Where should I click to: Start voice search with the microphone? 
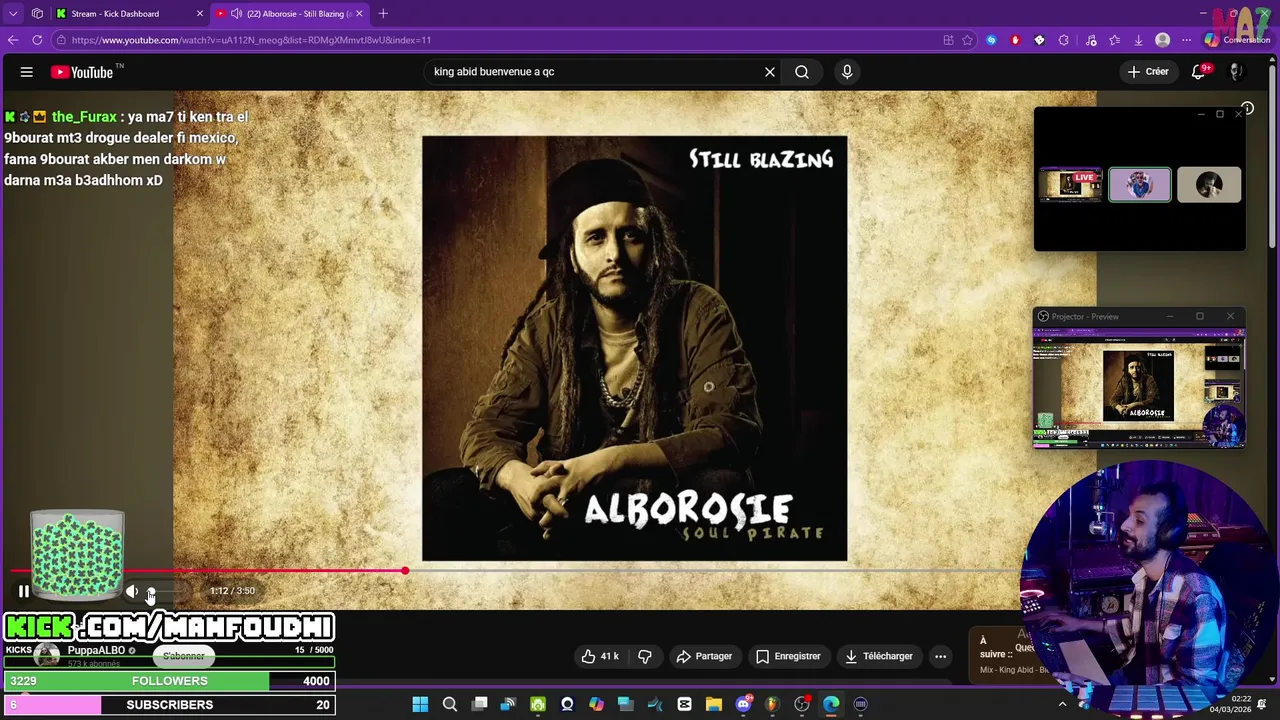coord(847,72)
